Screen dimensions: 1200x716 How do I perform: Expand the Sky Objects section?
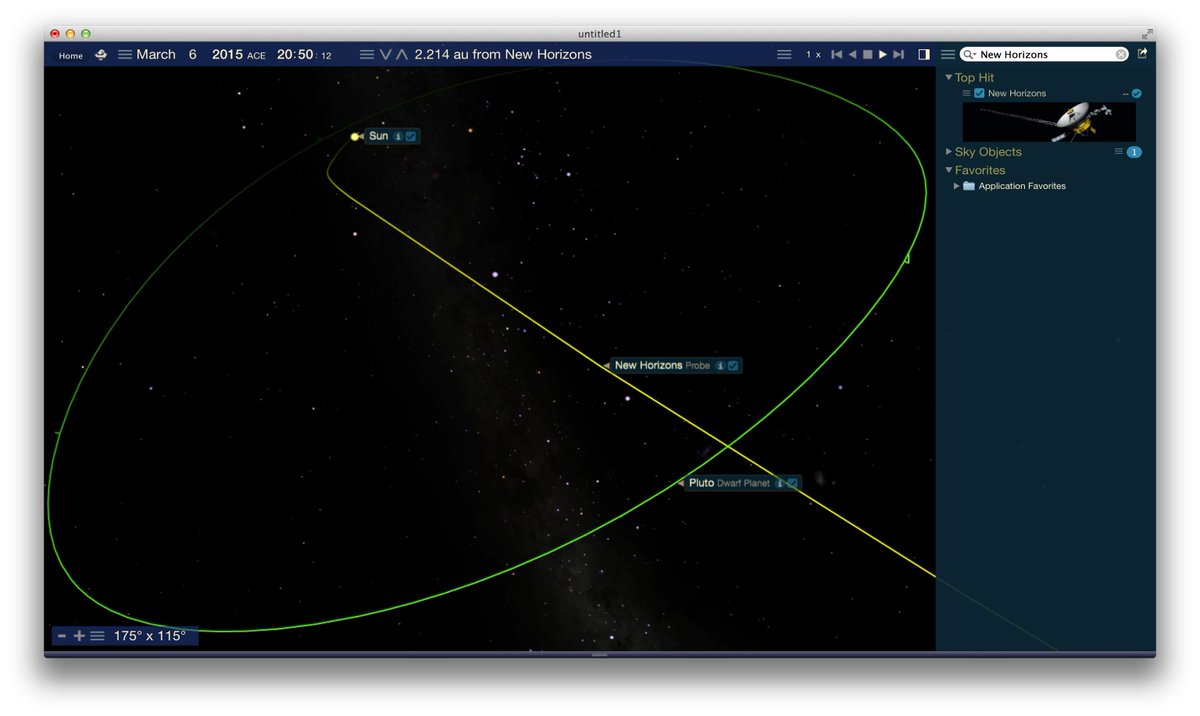(949, 152)
